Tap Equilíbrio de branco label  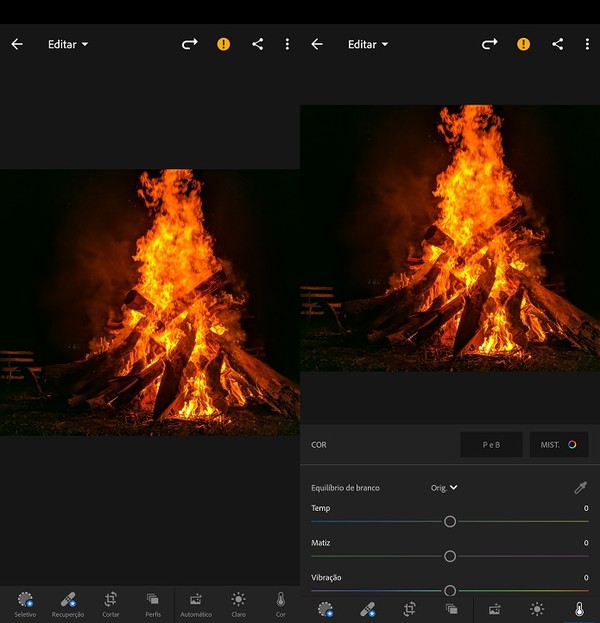(345, 488)
